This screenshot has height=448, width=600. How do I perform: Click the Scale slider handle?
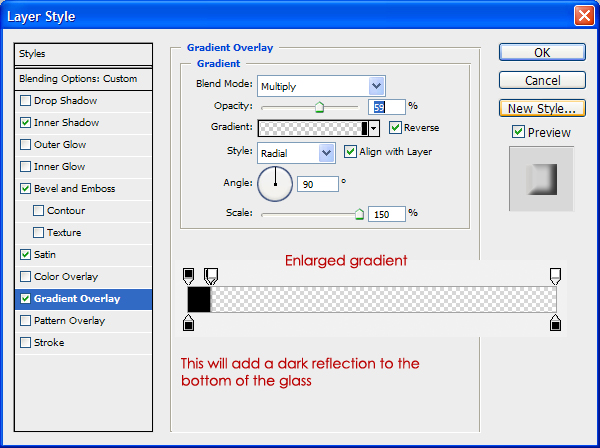359,214
